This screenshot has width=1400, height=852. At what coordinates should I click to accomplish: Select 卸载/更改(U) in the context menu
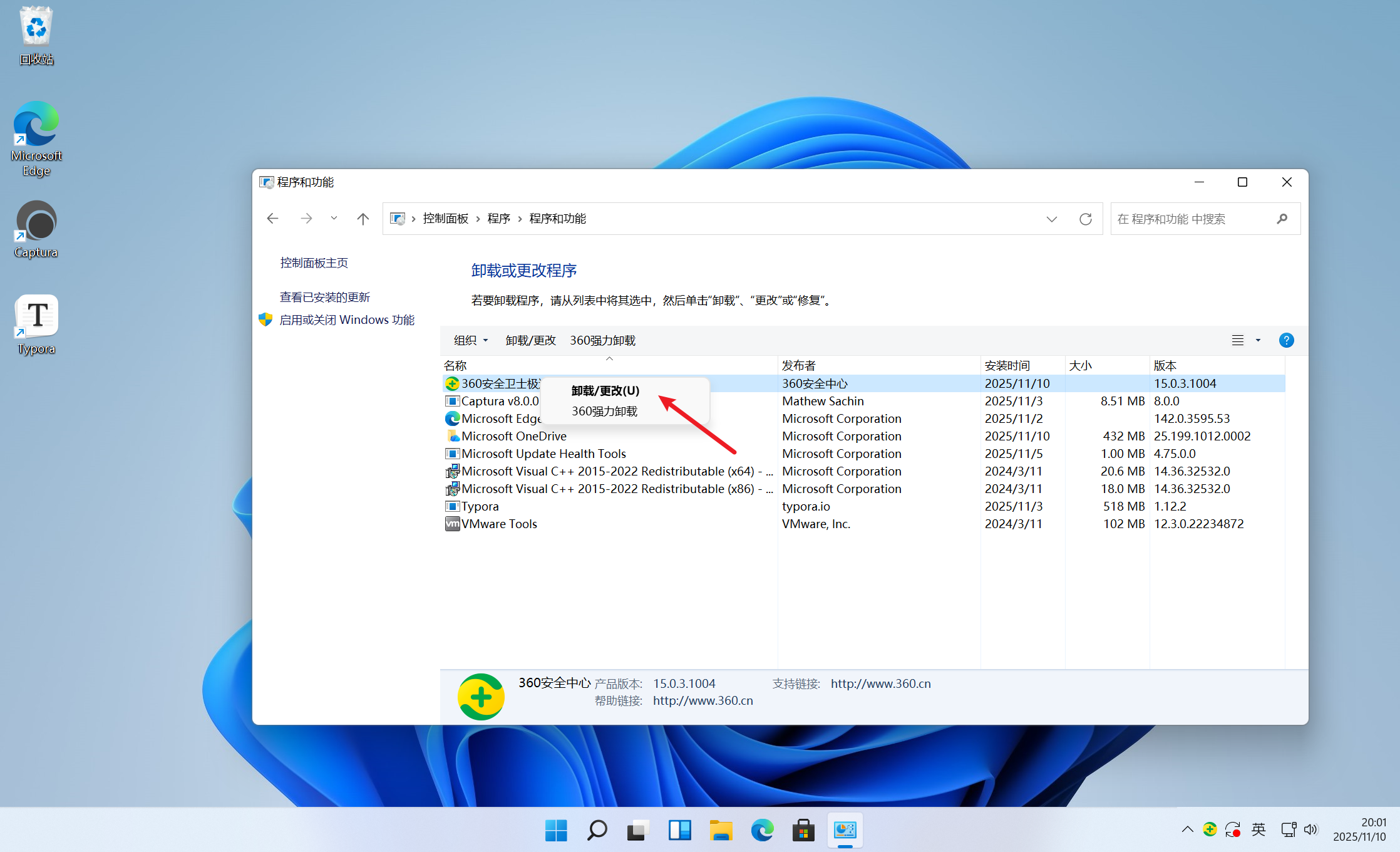coord(605,391)
